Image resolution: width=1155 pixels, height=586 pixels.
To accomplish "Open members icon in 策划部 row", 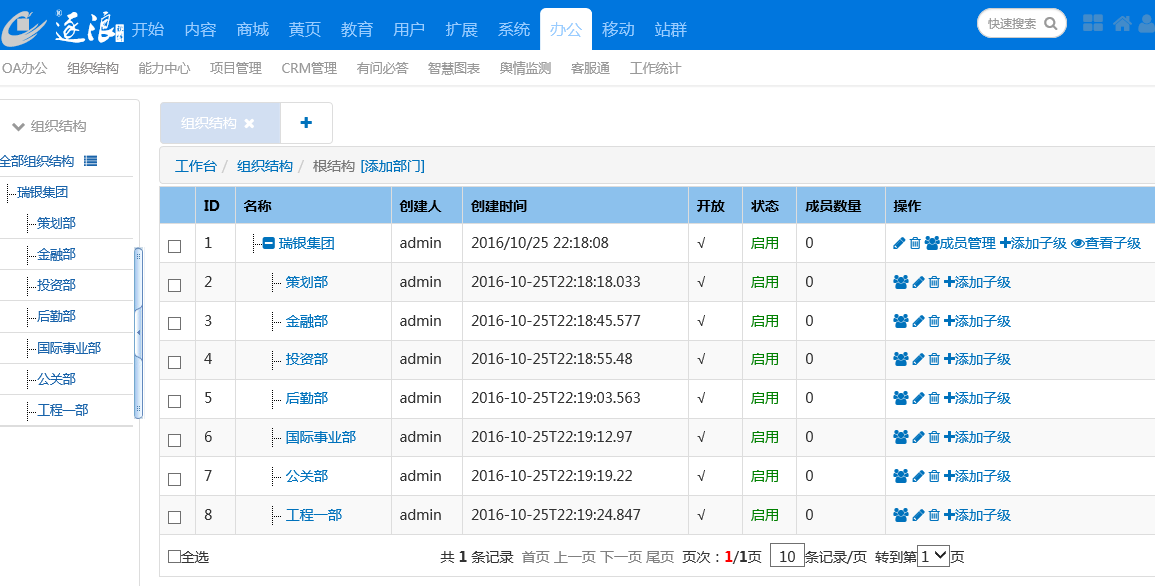I will [900, 282].
